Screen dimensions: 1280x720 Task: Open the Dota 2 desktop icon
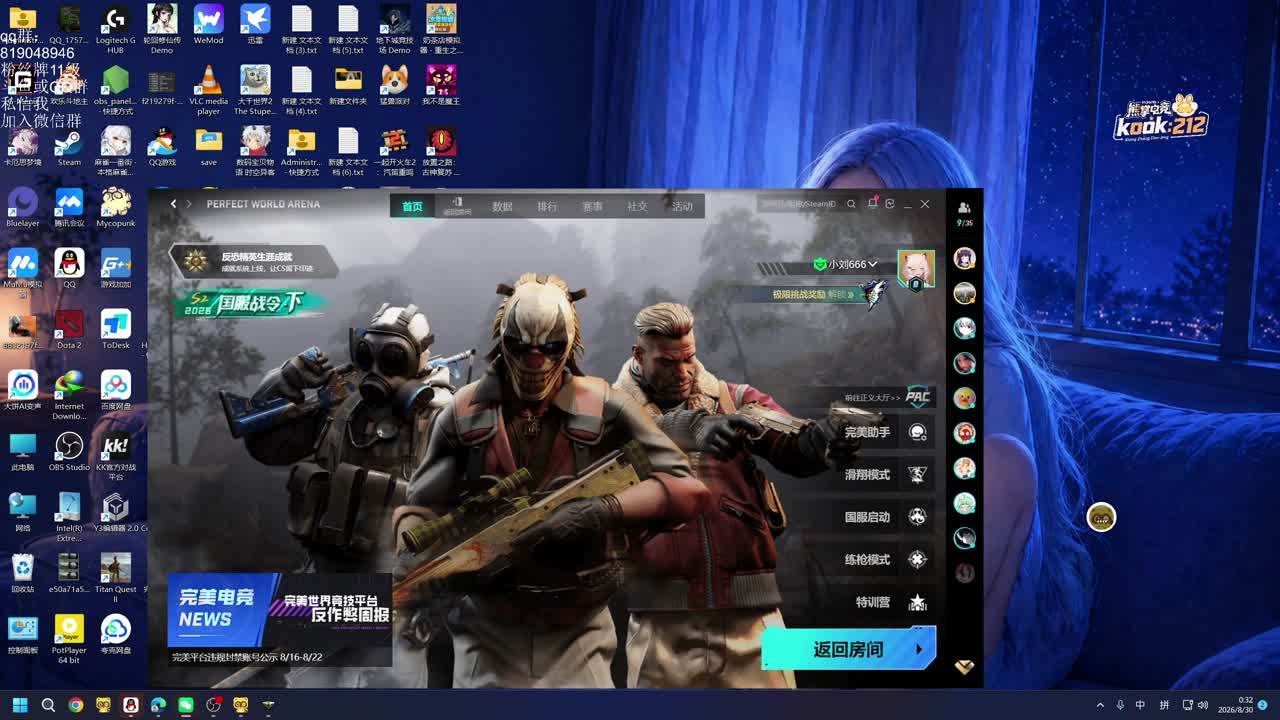pyautogui.click(x=69, y=330)
